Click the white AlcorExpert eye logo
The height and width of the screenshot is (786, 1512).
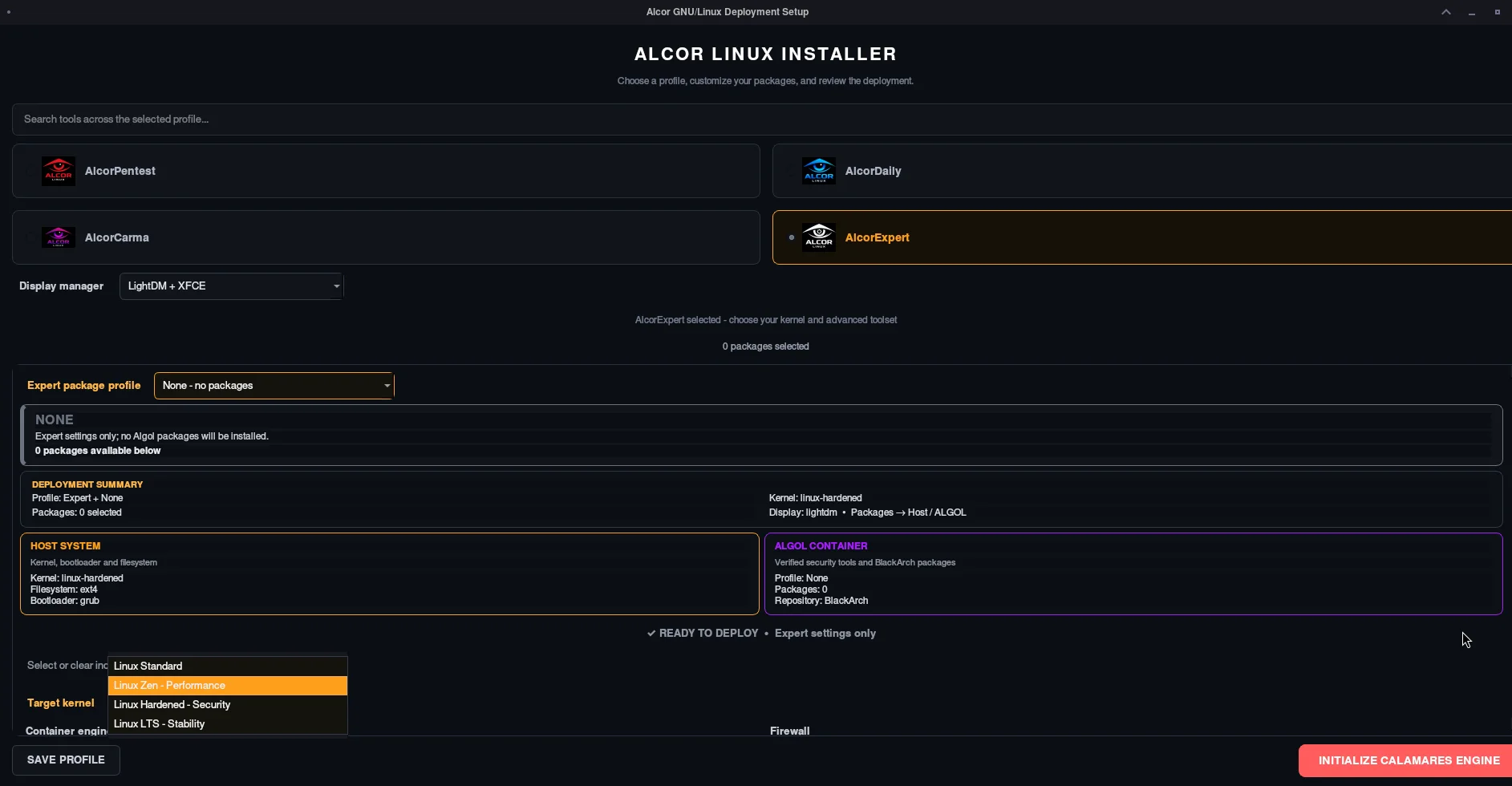coord(819,237)
